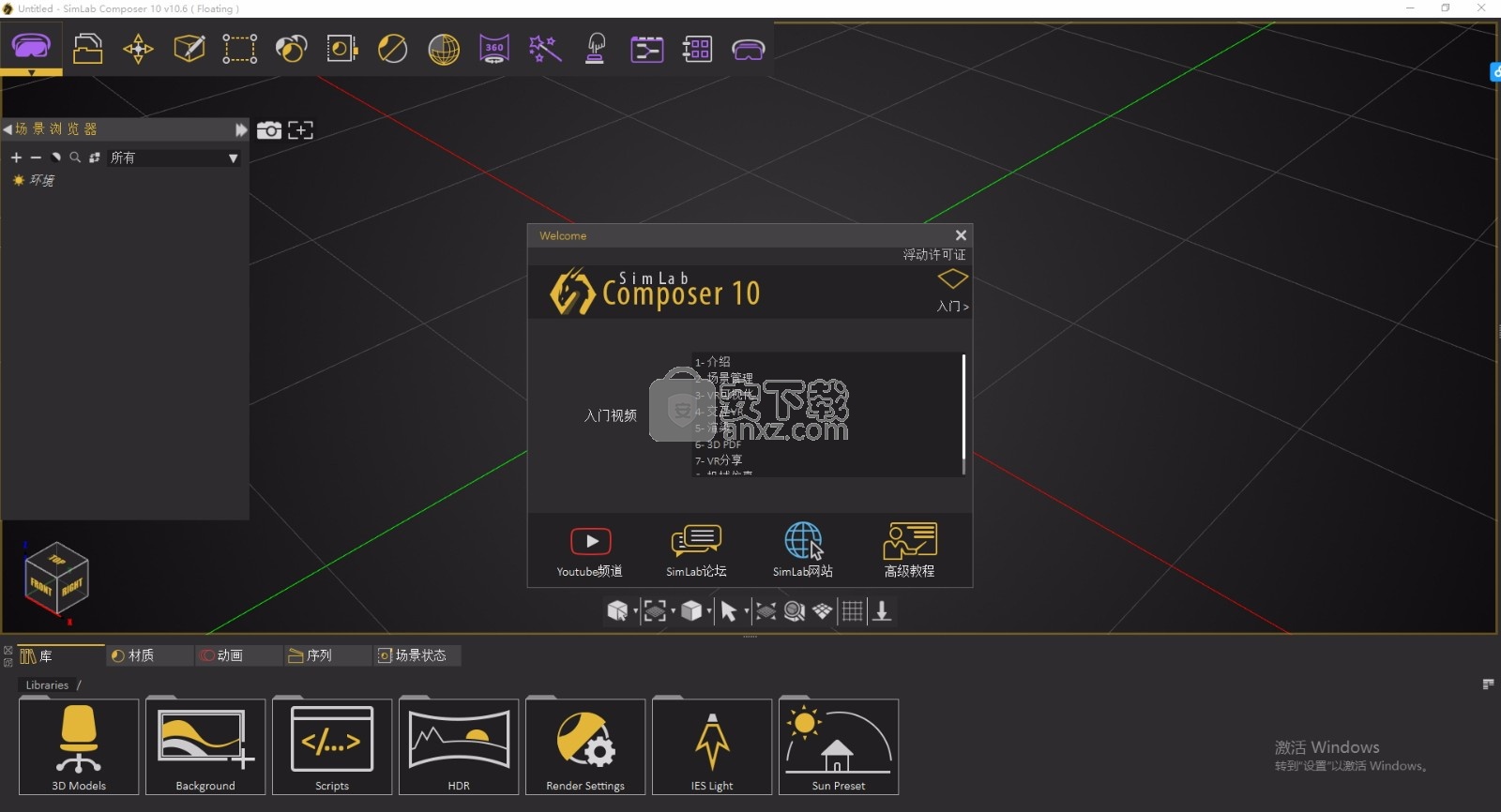Screen dimensions: 1501x812
Task: Open the Background library folder
Action: click(205, 746)
